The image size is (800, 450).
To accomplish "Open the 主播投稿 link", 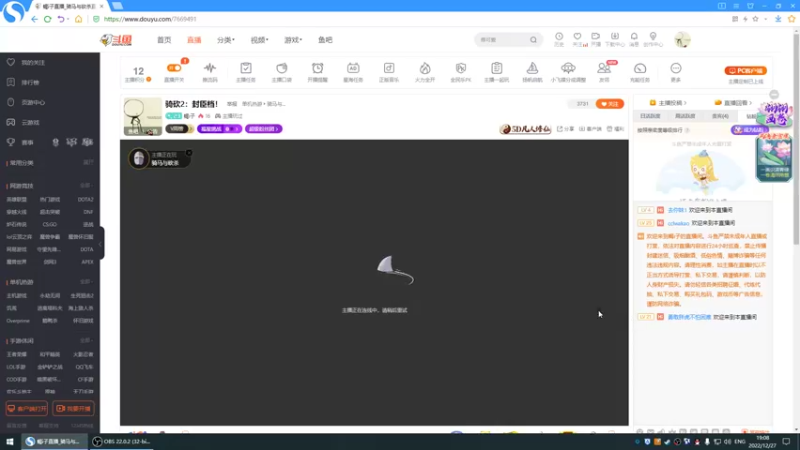I will pyautogui.click(x=668, y=103).
